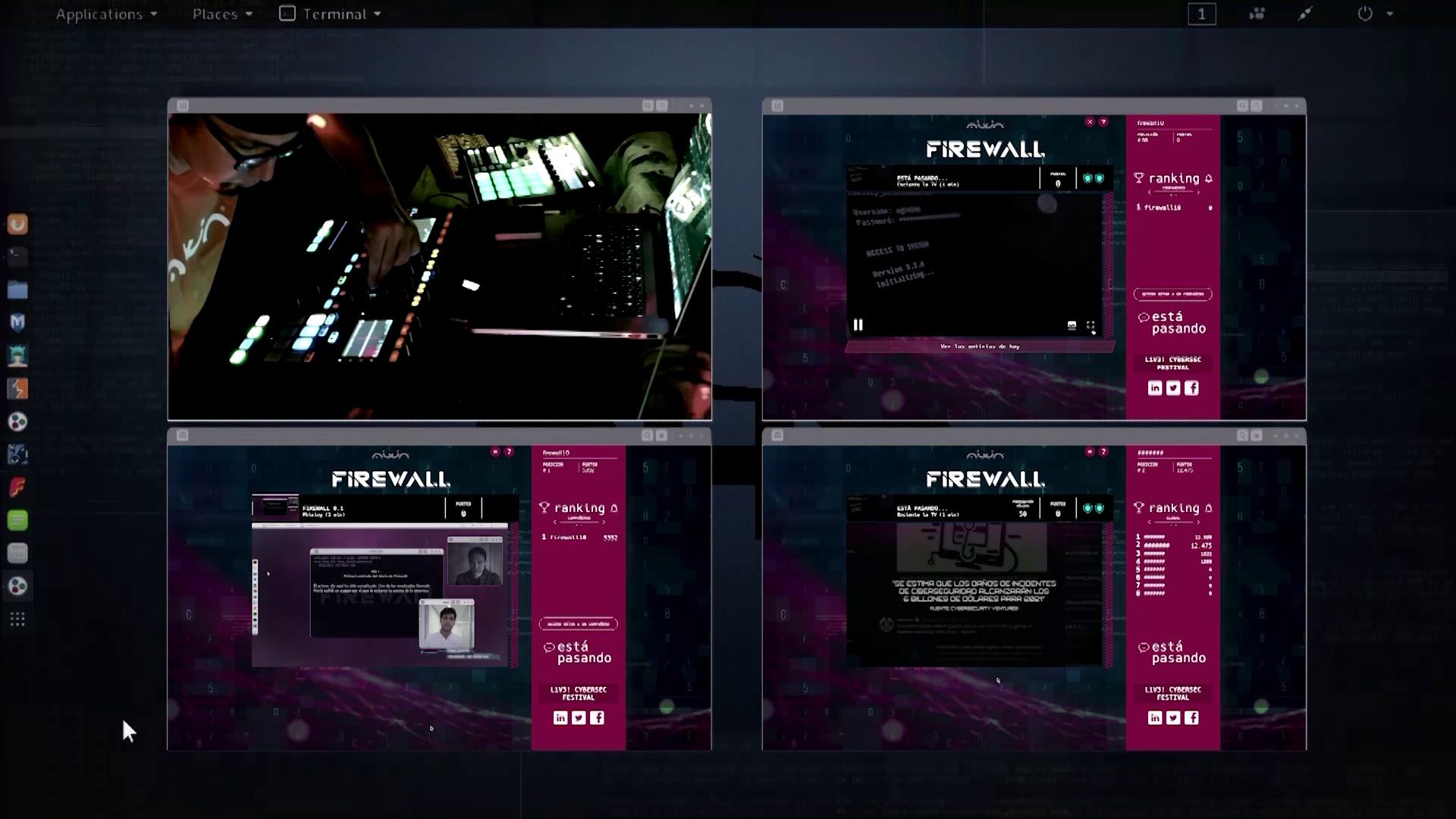1456x819 pixels.
Task: Open the Files folder dock icon
Action: (17, 290)
